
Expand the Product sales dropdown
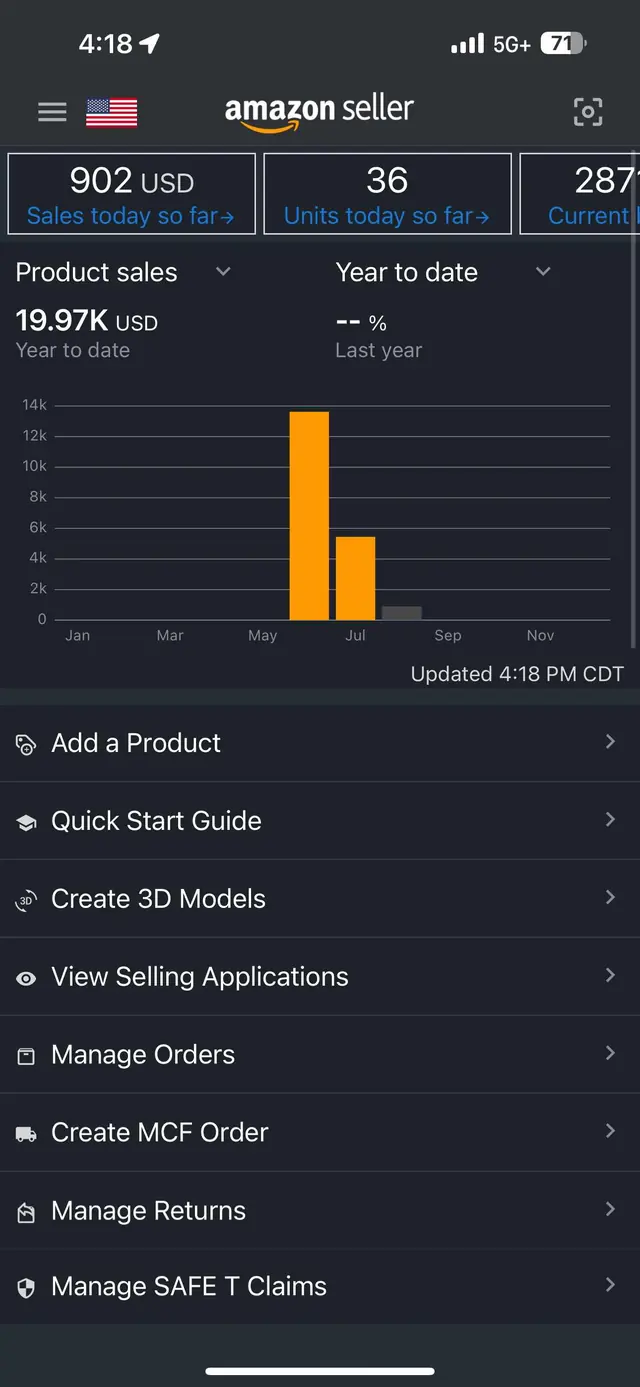pyautogui.click(x=223, y=272)
